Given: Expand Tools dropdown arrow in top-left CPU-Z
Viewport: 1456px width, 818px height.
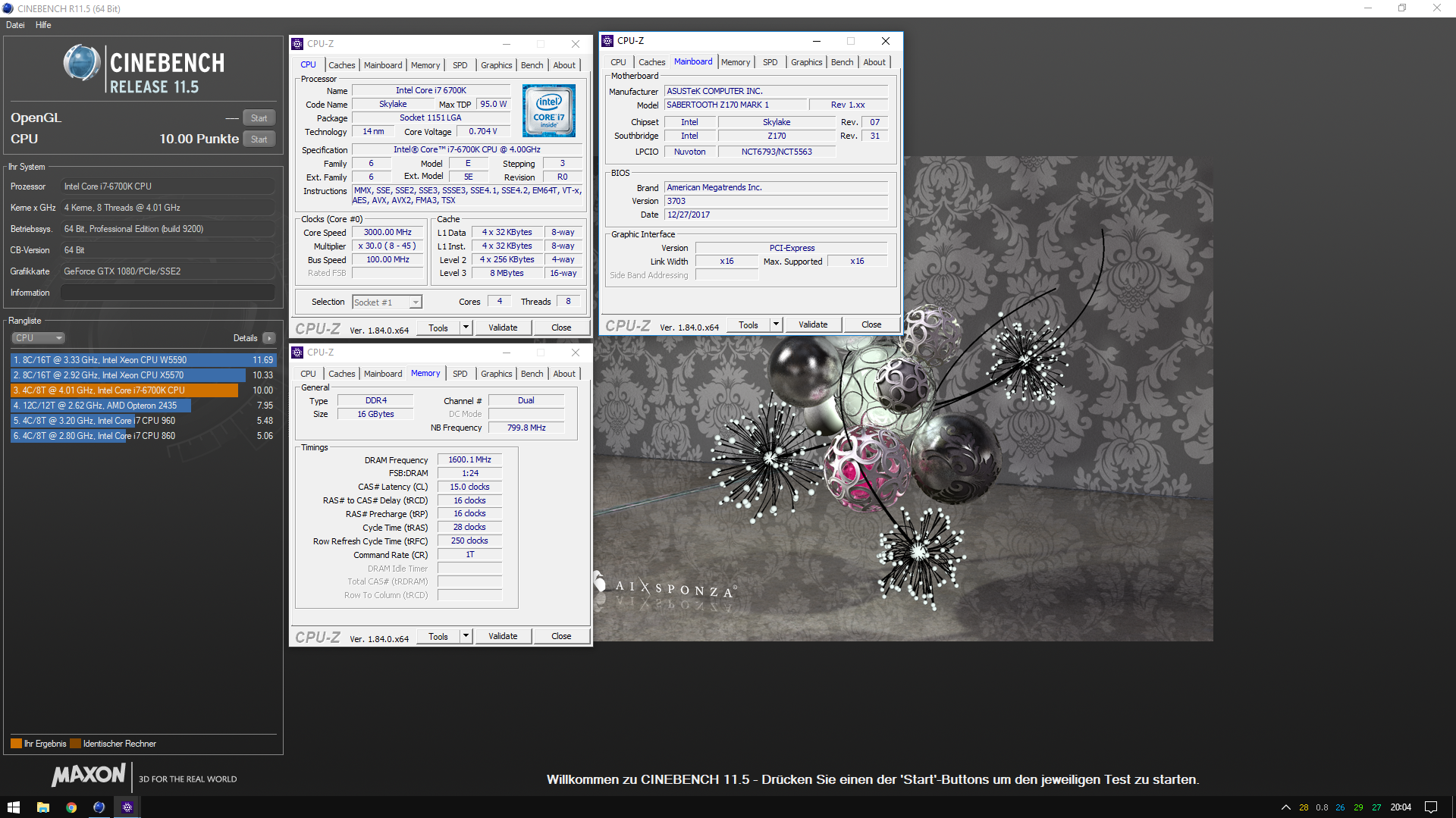Looking at the screenshot, I should [466, 328].
